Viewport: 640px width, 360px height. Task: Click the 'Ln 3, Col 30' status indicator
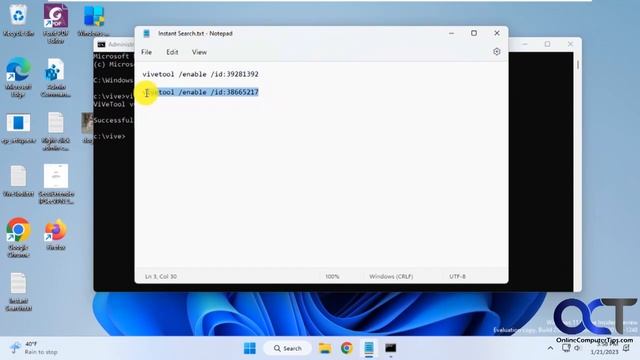[x=161, y=276]
